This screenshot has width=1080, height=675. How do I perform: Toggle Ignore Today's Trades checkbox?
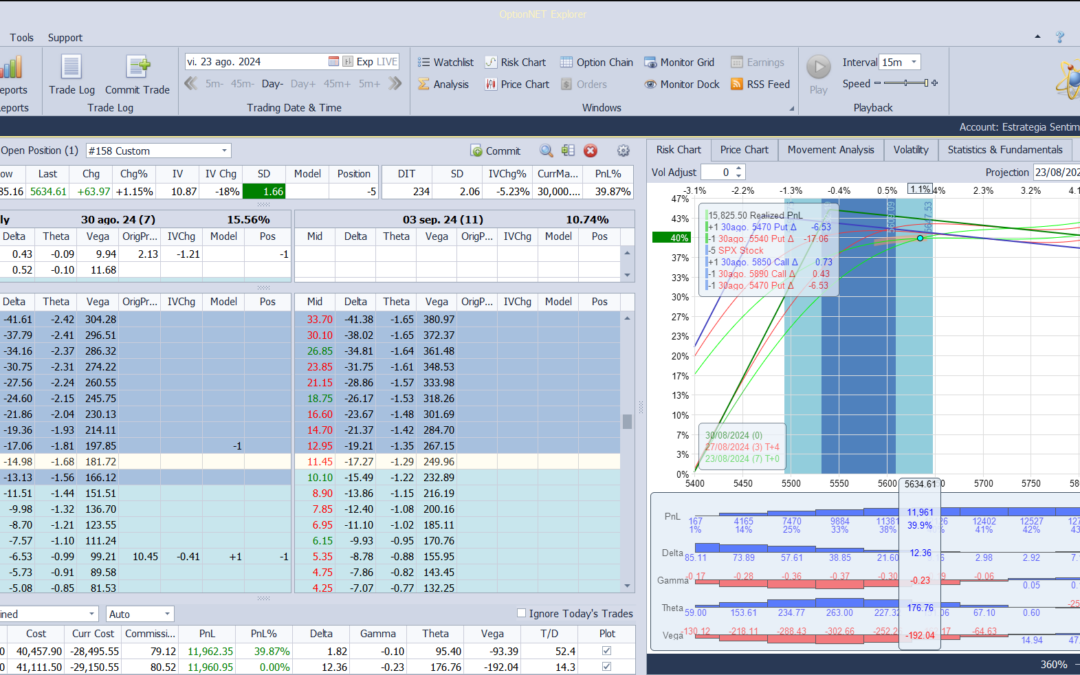[x=521, y=613]
